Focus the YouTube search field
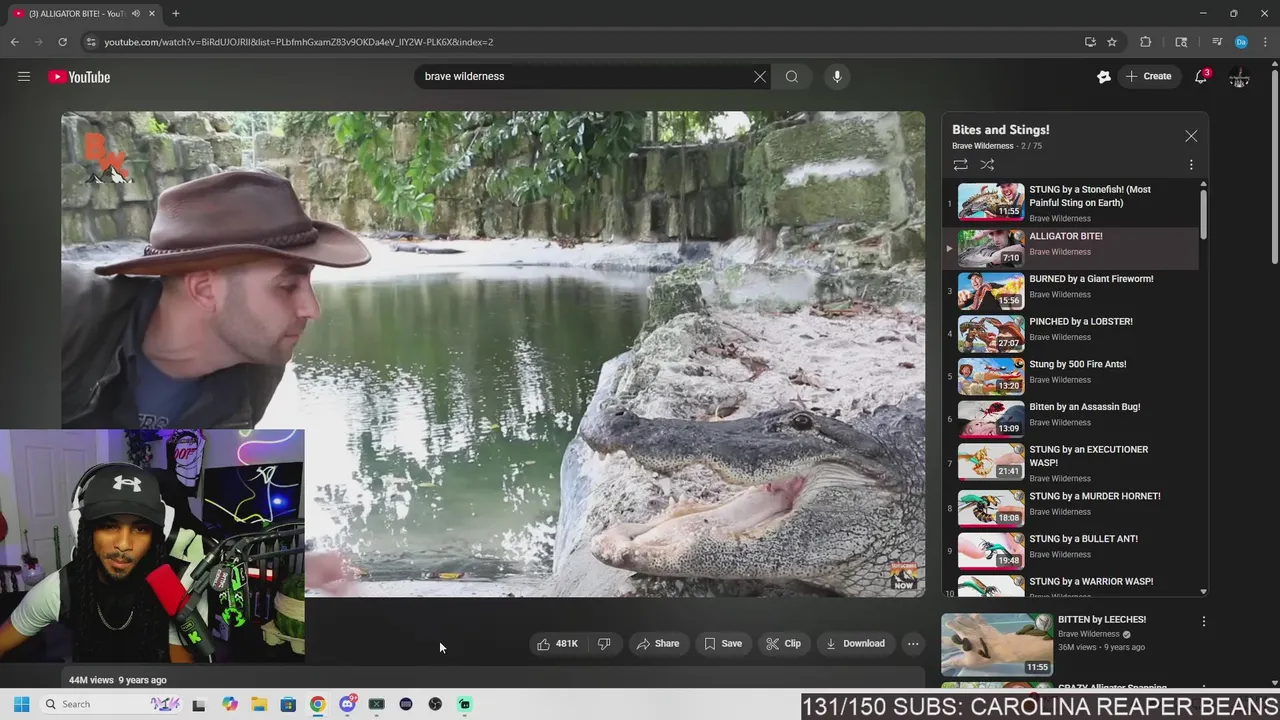The width and height of the screenshot is (1280, 720). pos(585,76)
